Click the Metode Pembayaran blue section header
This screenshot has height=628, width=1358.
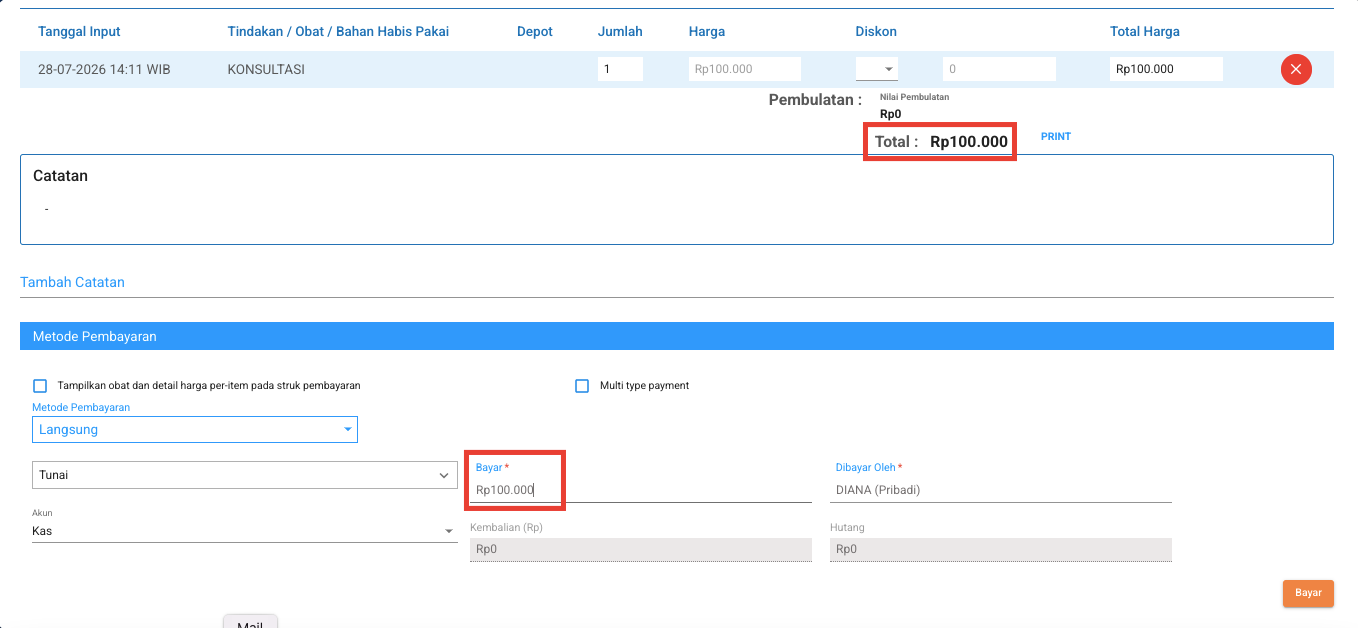677,336
